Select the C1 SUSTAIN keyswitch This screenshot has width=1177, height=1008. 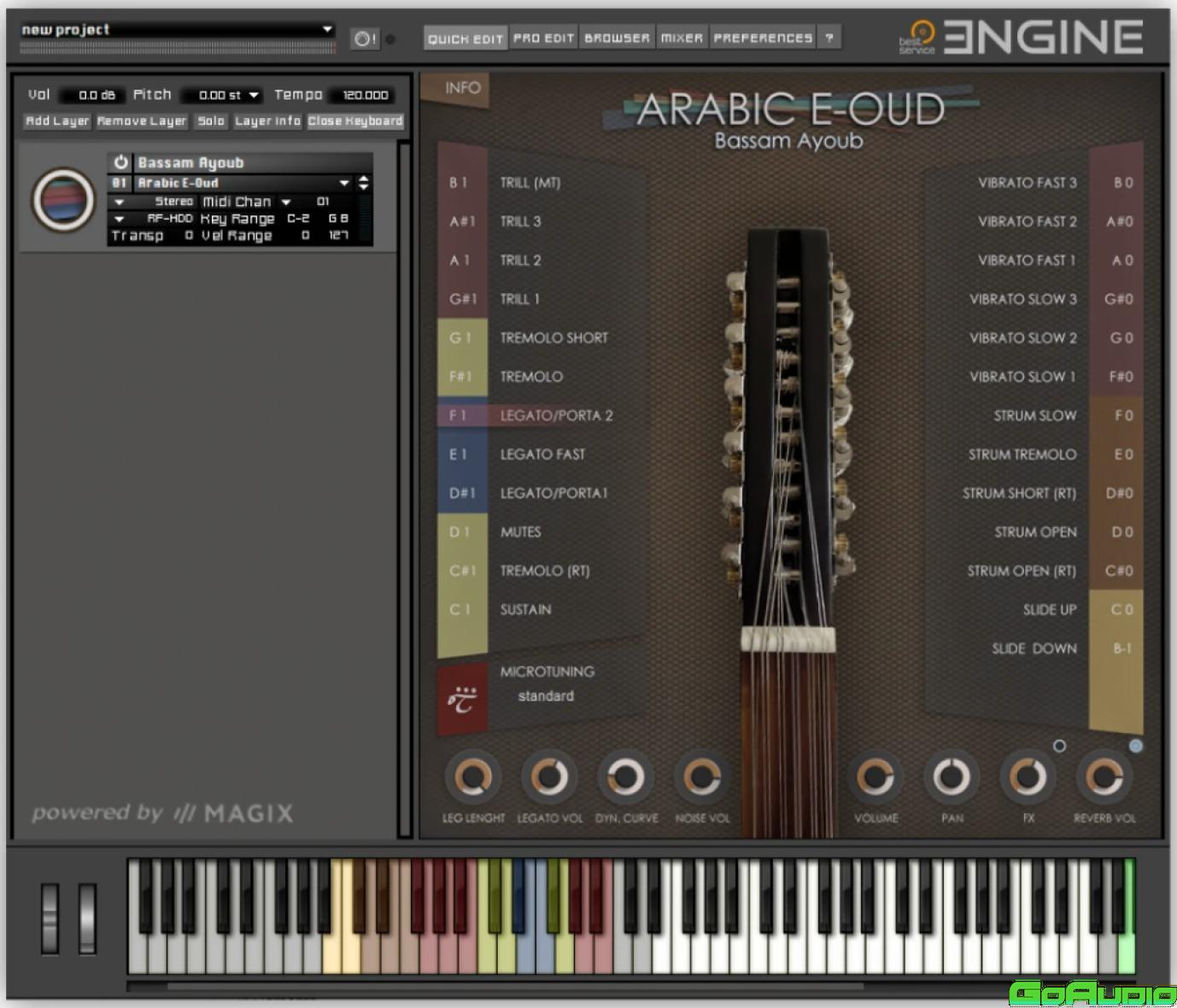[x=525, y=610]
